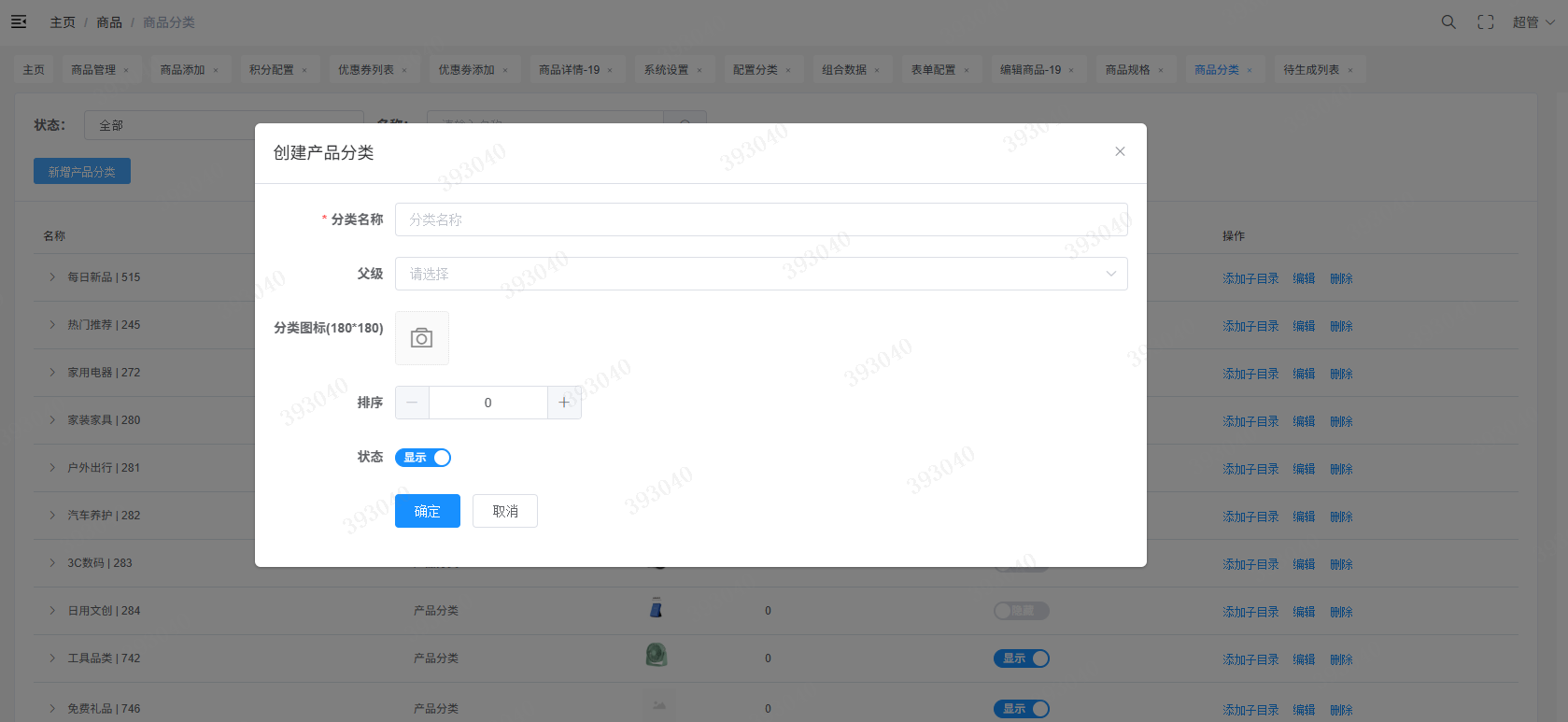Open the search icon in header
This screenshot has width=1568, height=722.
coord(1448,21)
